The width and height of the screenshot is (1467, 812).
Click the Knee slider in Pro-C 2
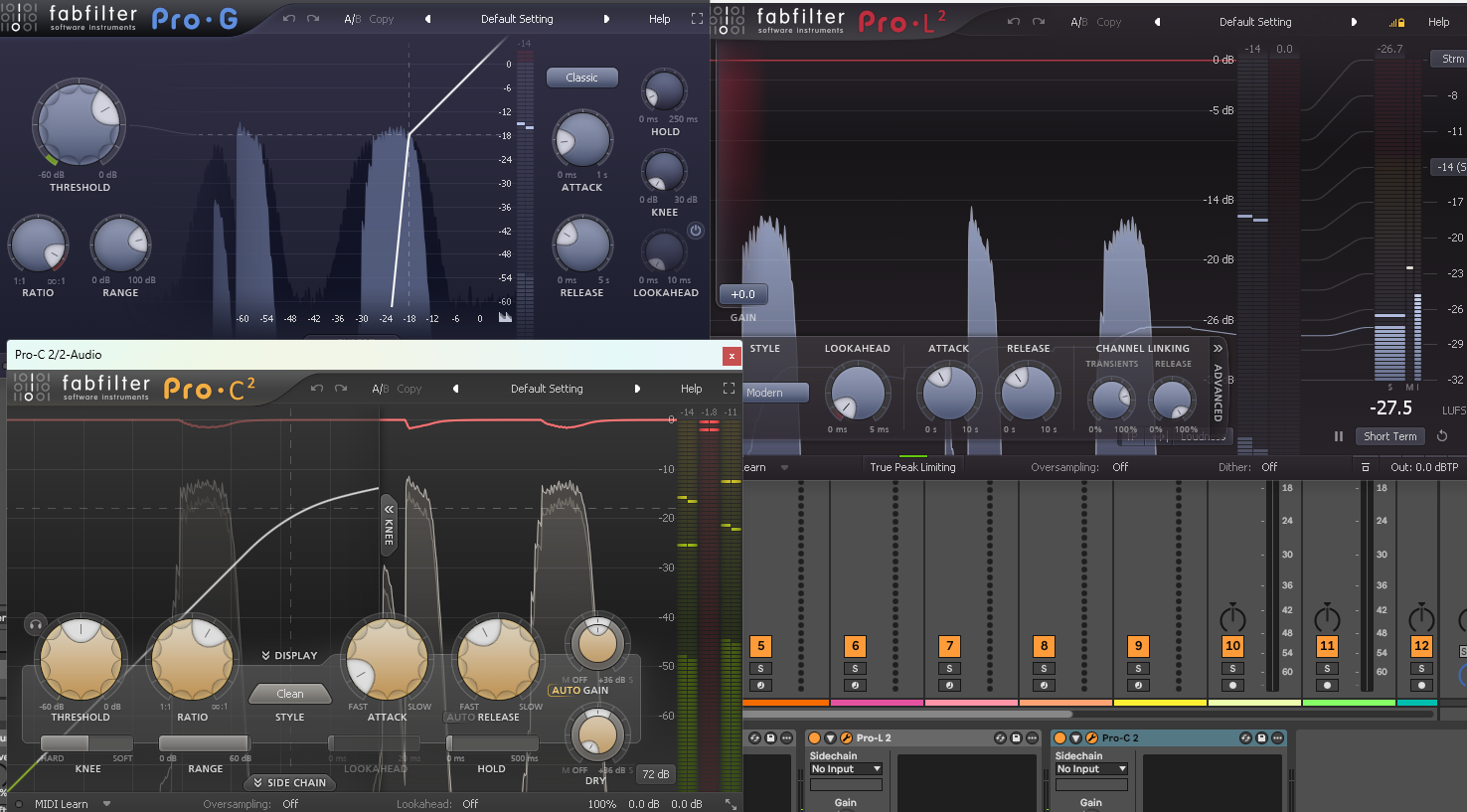pyautogui.click(x=86, y=743)
